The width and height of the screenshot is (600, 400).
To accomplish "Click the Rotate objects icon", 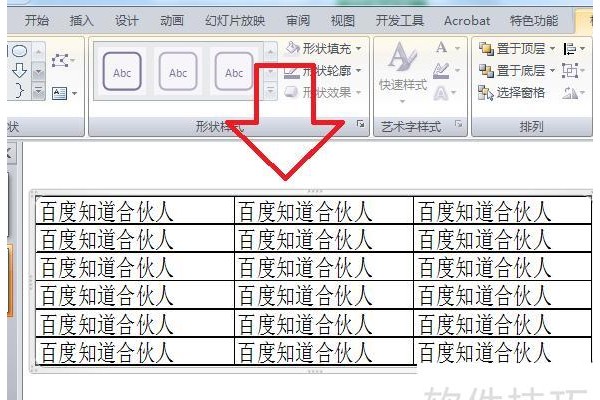I will coord(570,93).
